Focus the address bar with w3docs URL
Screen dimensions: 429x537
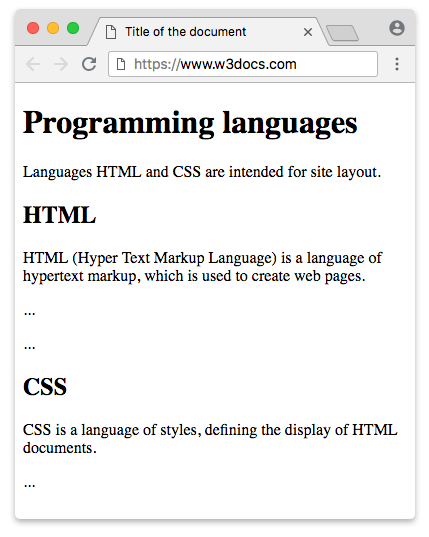[243, 64]
